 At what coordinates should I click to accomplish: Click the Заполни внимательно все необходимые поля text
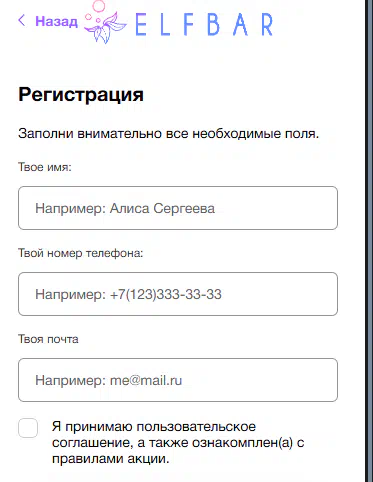pyautogui.click(x=169, y=134)
